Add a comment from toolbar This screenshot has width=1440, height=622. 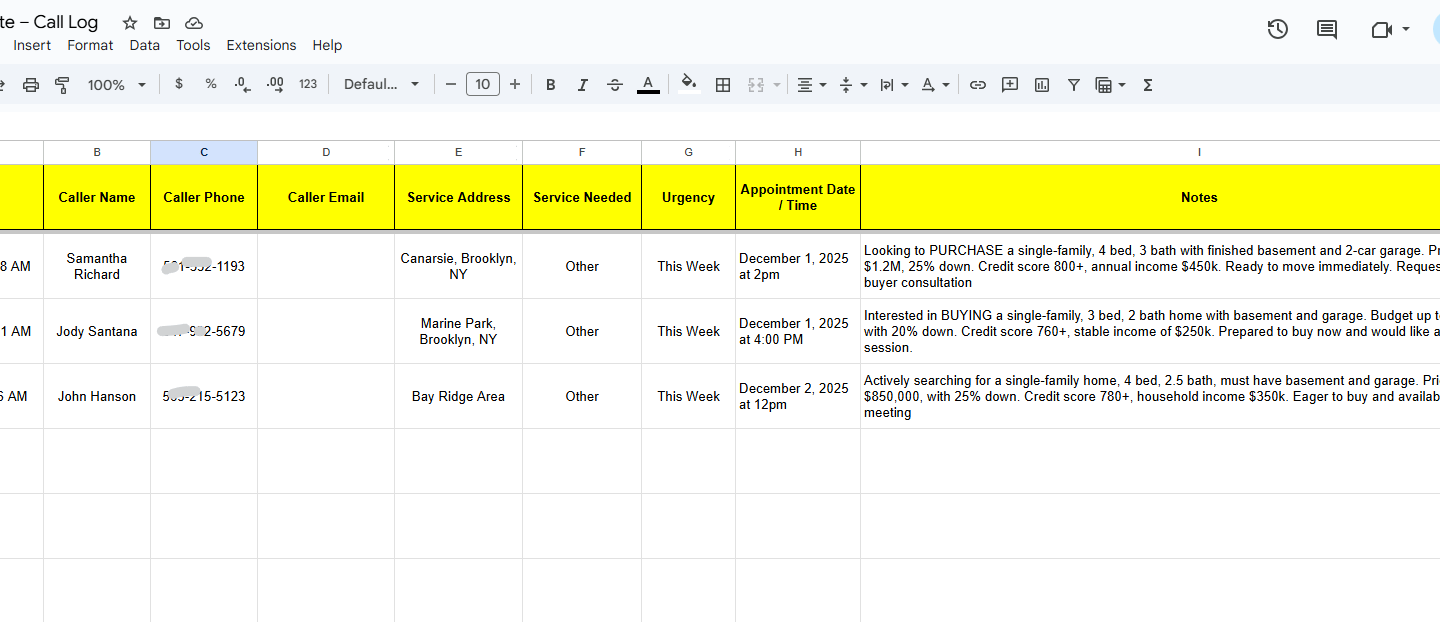[1010, 85]
